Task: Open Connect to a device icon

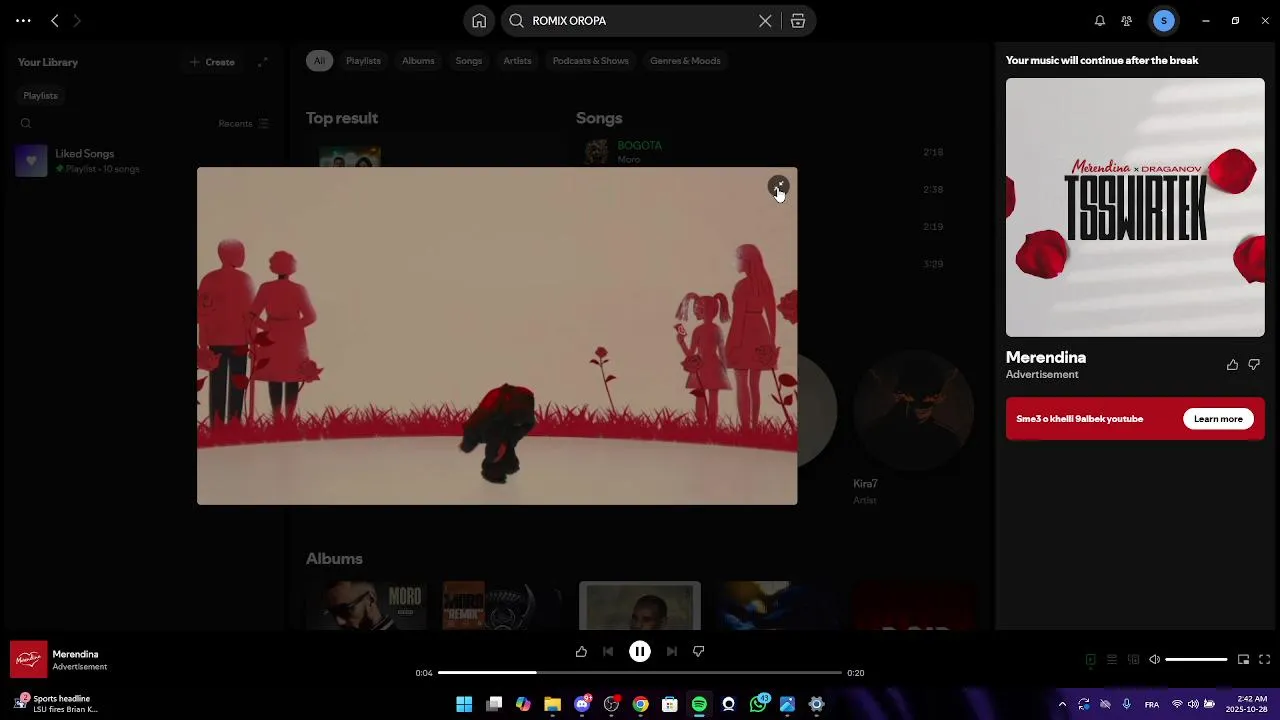Action: tap(1133, 660)
